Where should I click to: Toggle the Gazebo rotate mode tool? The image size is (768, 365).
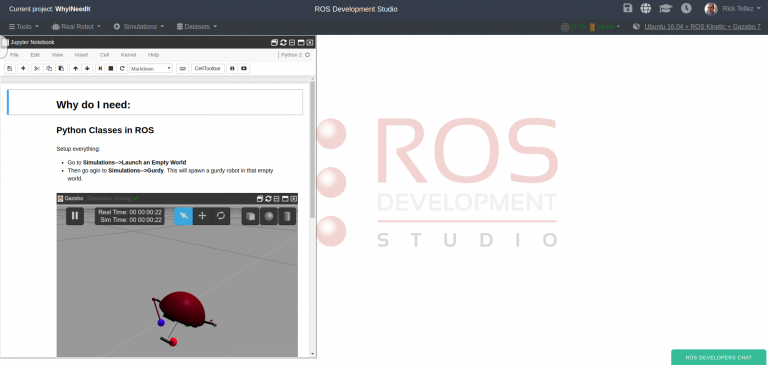[x=220, y=216]
